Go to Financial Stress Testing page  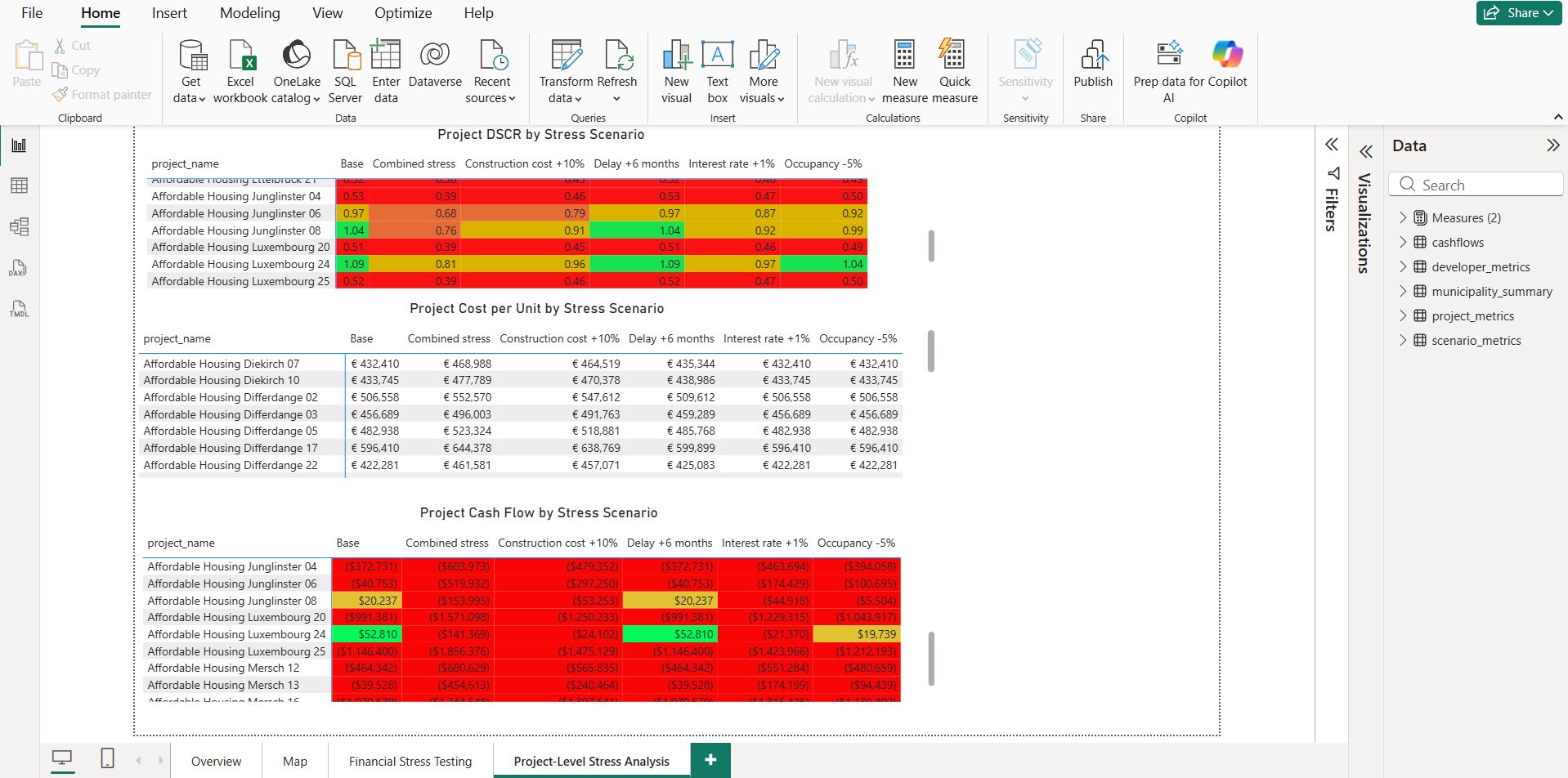click(410, 761)
